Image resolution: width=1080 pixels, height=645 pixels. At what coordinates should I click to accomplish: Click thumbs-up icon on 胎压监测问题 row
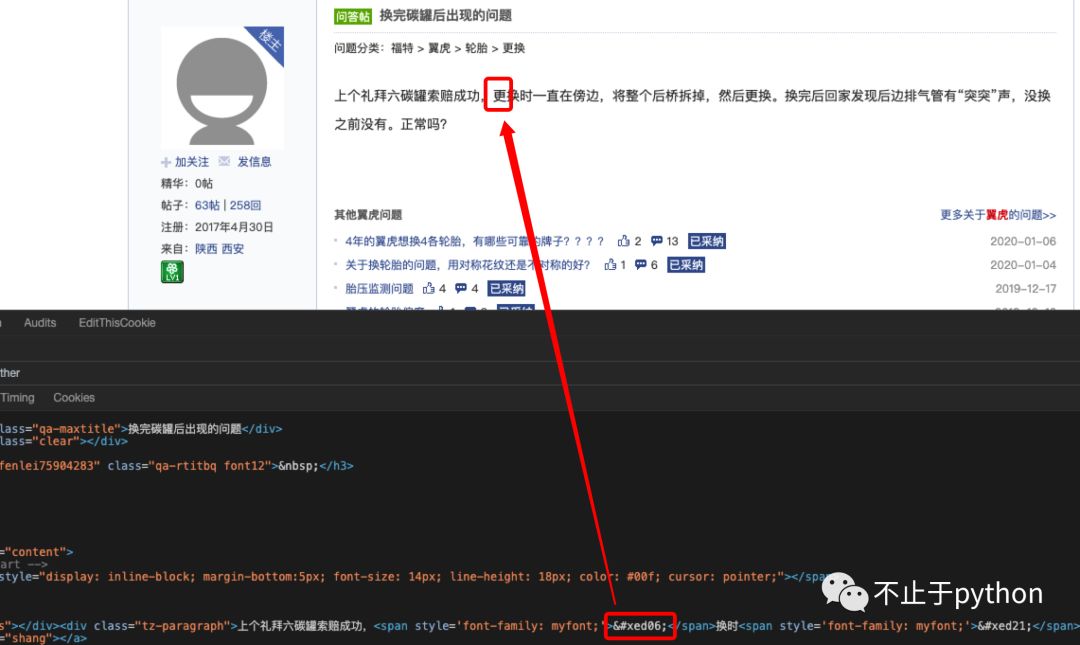click(429, 288)
